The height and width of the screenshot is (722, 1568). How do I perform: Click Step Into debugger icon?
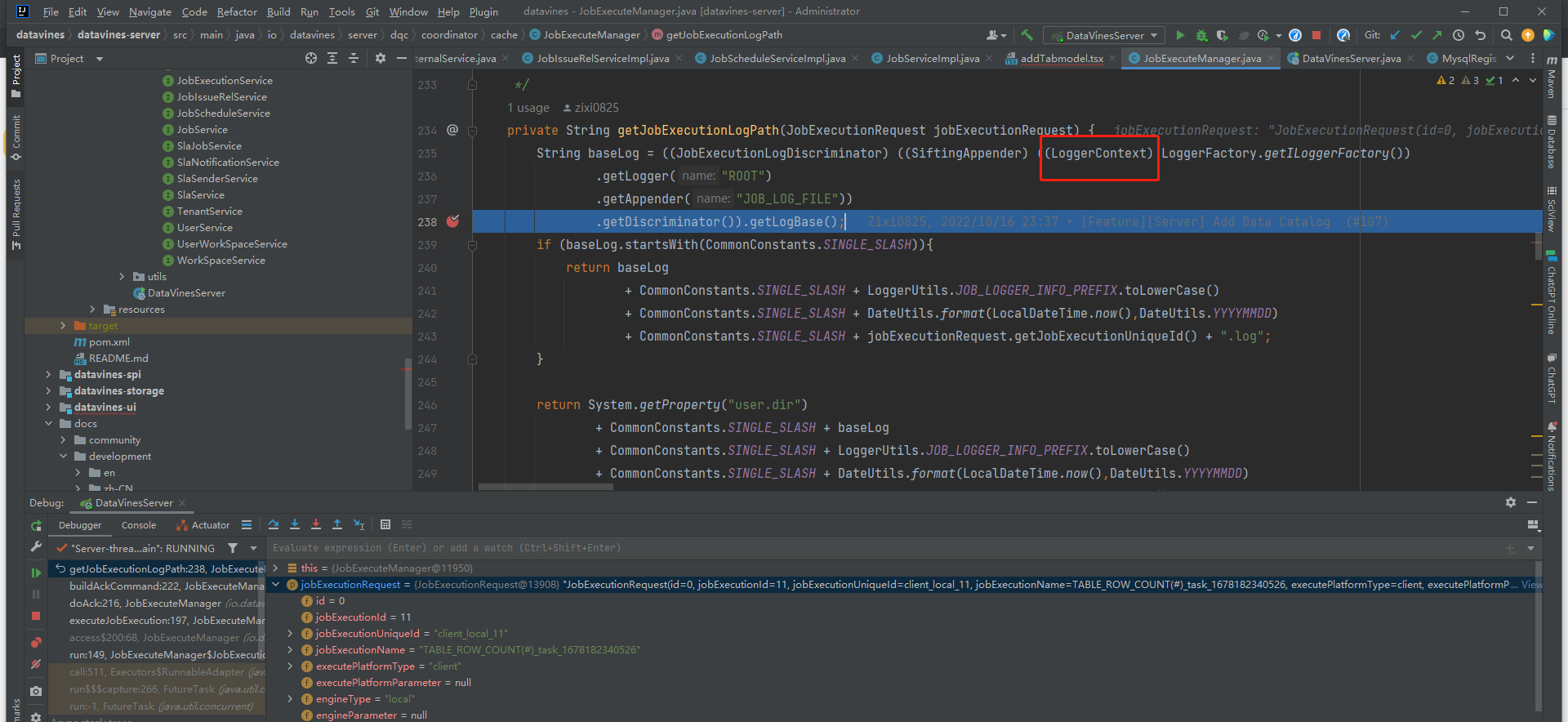pos(295,524)
